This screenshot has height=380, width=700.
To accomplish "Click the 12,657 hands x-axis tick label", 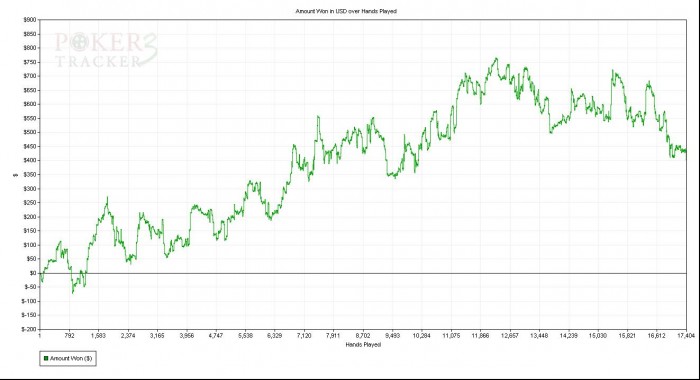I will pyautogui.click(x=510, y=336).
